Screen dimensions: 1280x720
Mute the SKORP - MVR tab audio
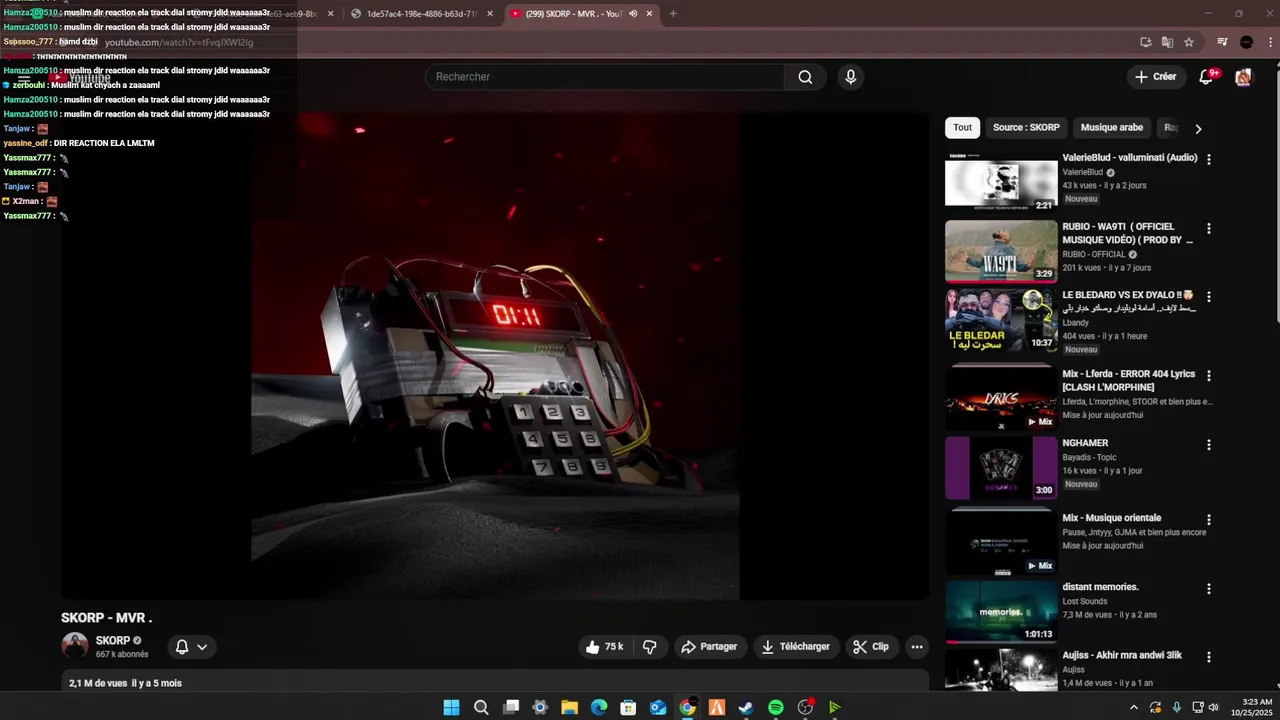pos(633,14)
